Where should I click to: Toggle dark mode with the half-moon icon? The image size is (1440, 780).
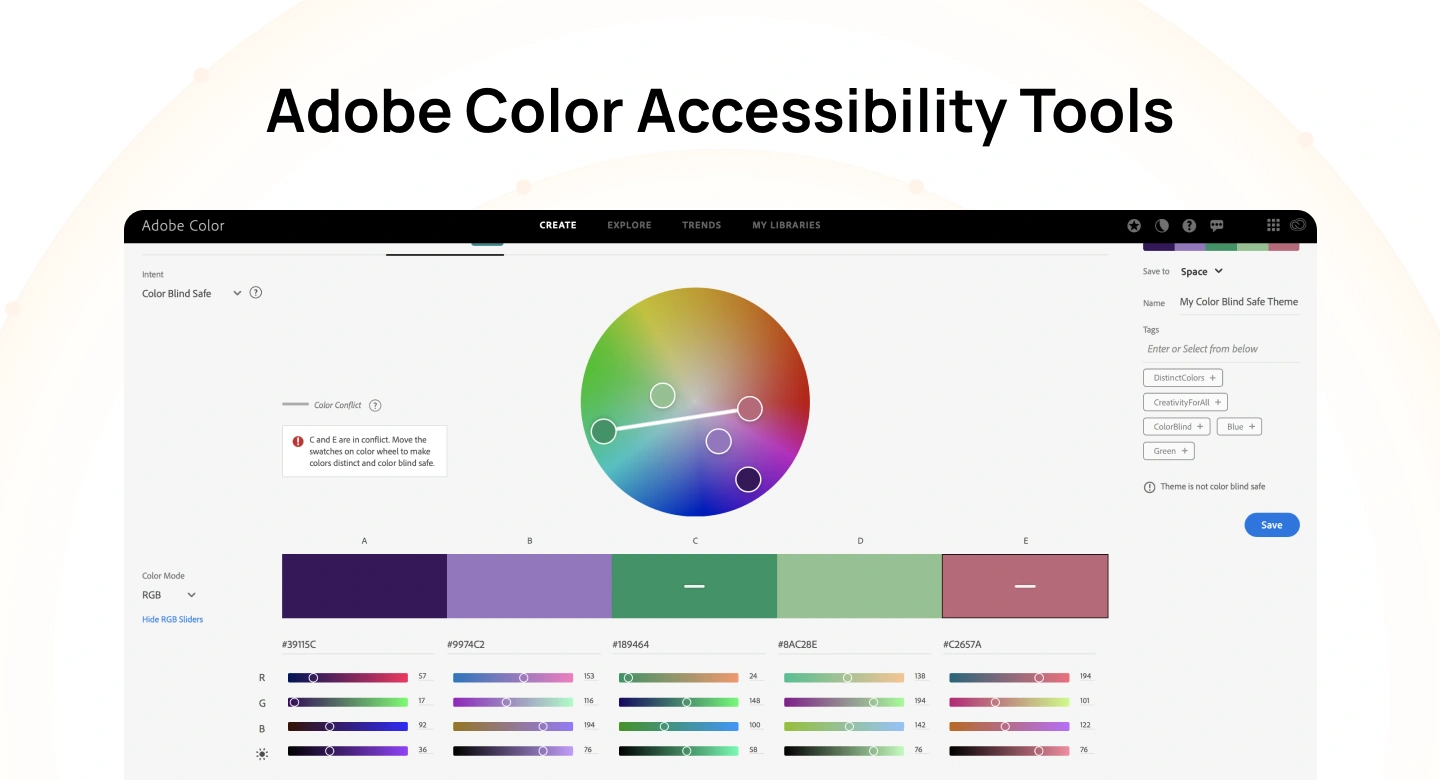[x=1161, y=225]
